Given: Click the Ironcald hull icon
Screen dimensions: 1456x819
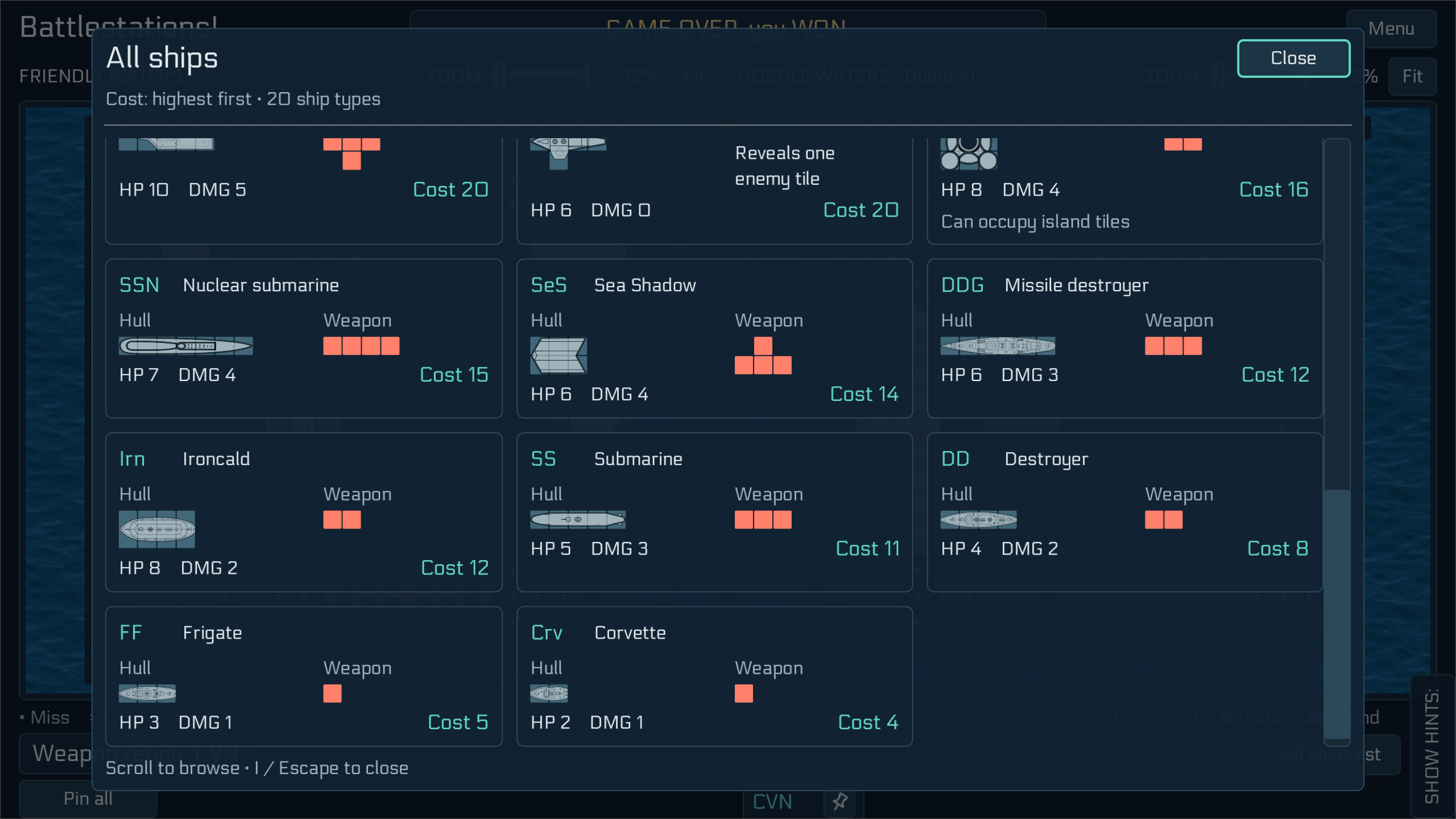Looking at the screenshot, I should point(157,530).
